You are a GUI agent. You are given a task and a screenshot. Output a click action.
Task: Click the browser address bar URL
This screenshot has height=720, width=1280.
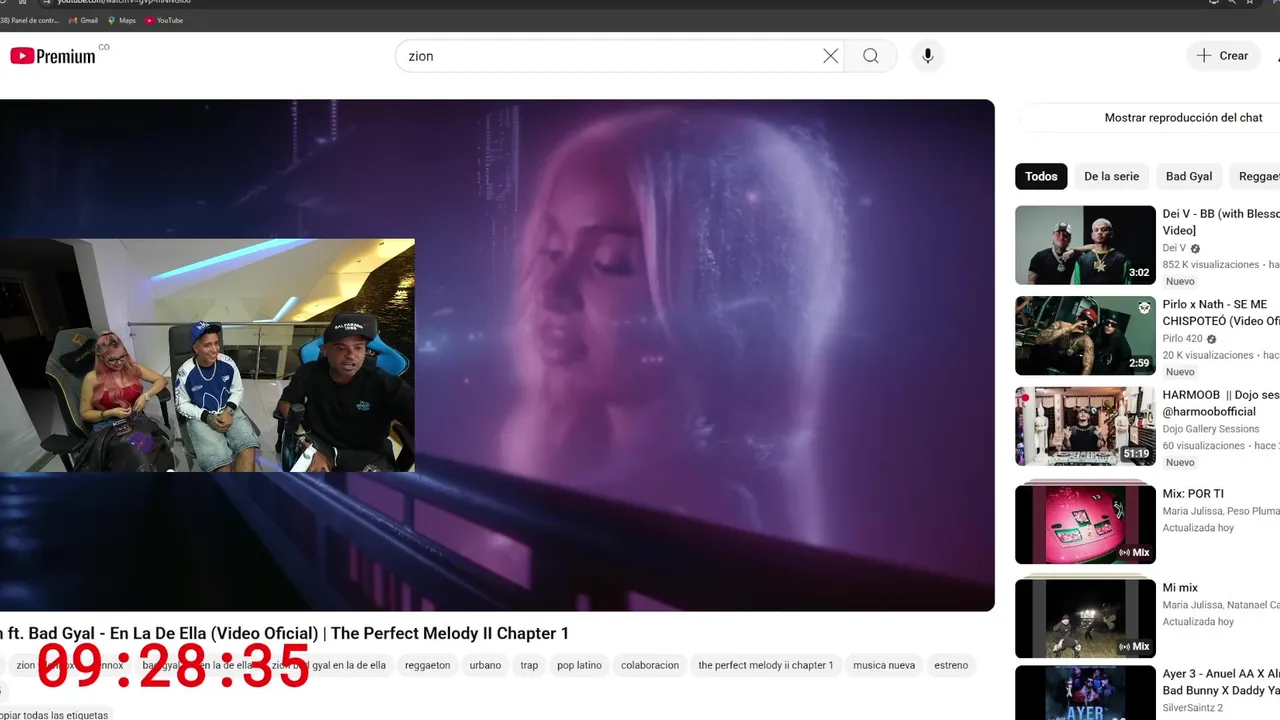click(x=125, y=3)
